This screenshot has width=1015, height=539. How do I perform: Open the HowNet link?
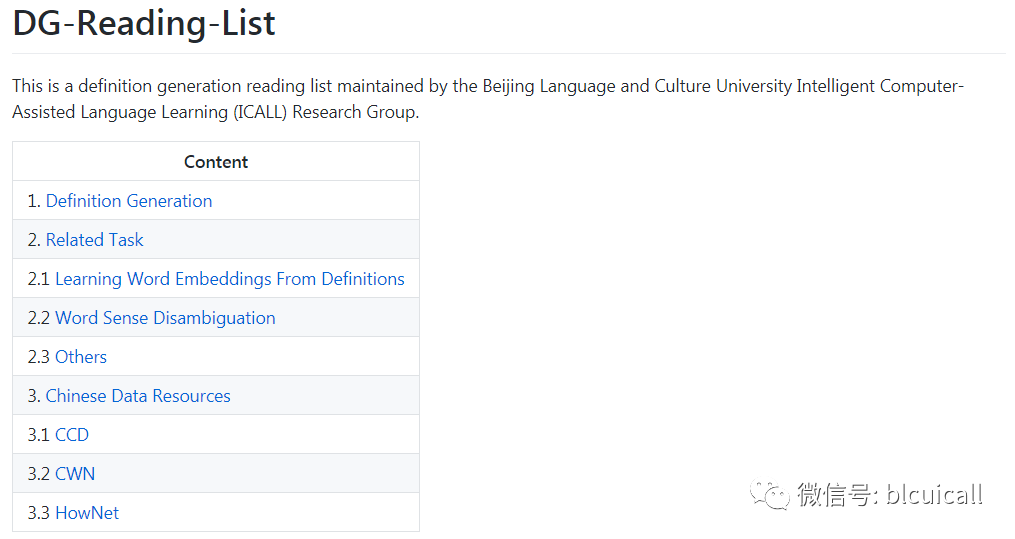pos(87,513)
